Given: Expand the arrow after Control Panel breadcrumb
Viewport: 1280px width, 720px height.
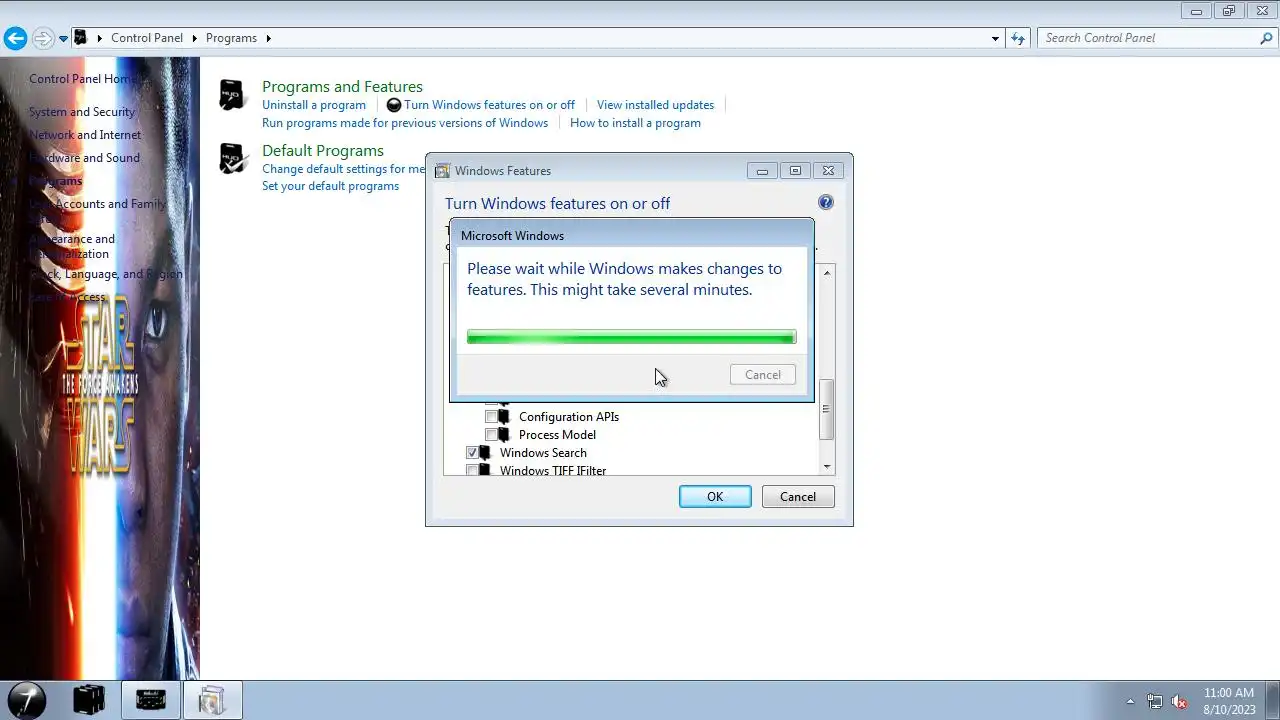Looking at the screenshot, I should (x=195, y=38).
